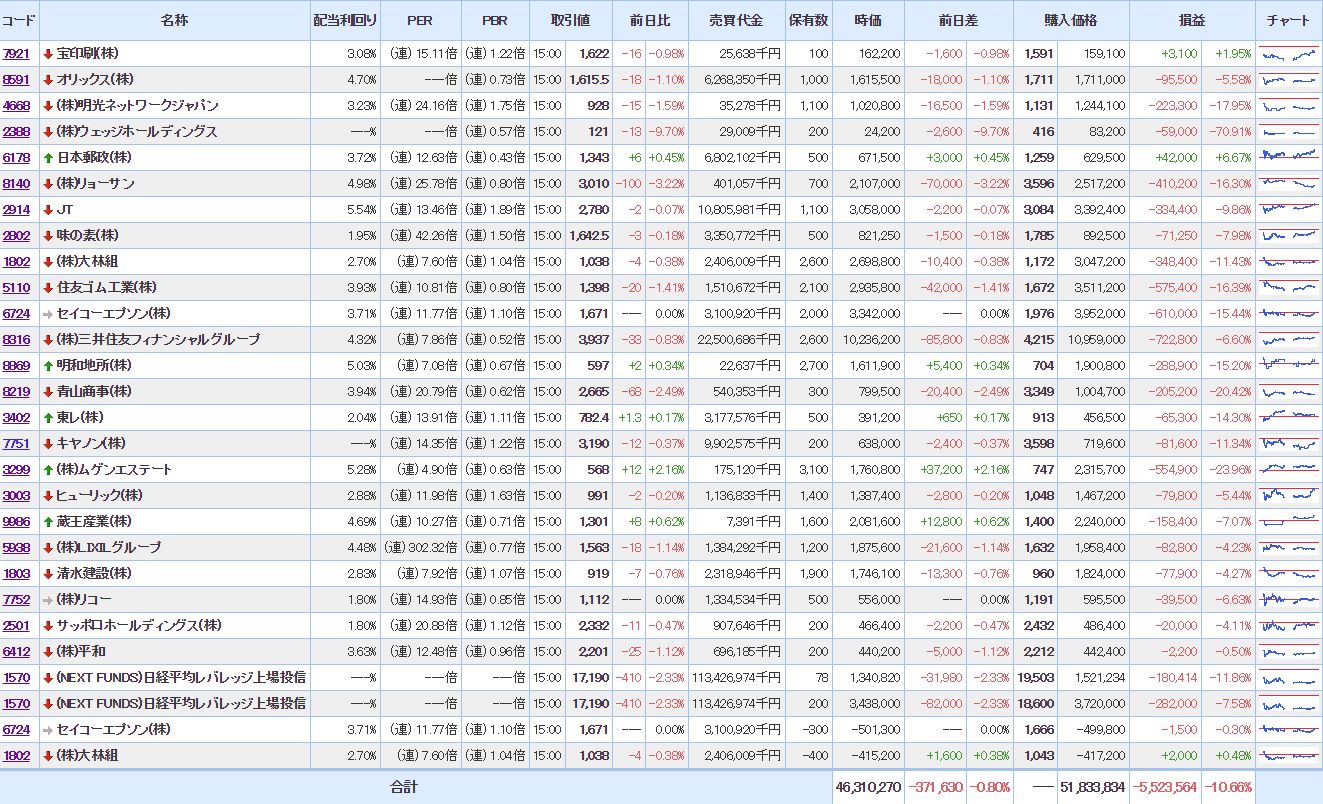Click the gray sideways arrow beside (株)リコー

47,600
